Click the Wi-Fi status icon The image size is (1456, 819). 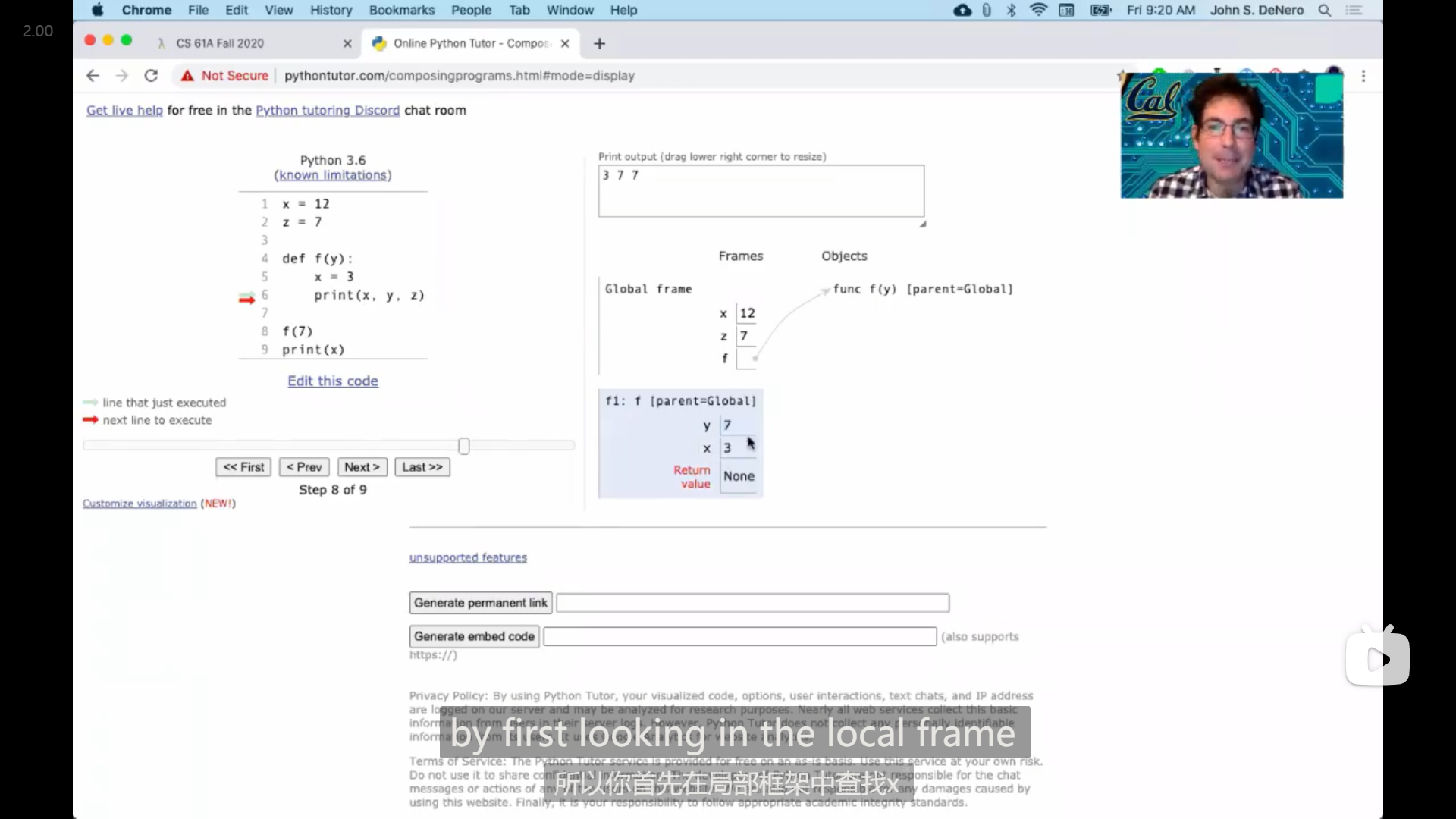coord(1038,11)
